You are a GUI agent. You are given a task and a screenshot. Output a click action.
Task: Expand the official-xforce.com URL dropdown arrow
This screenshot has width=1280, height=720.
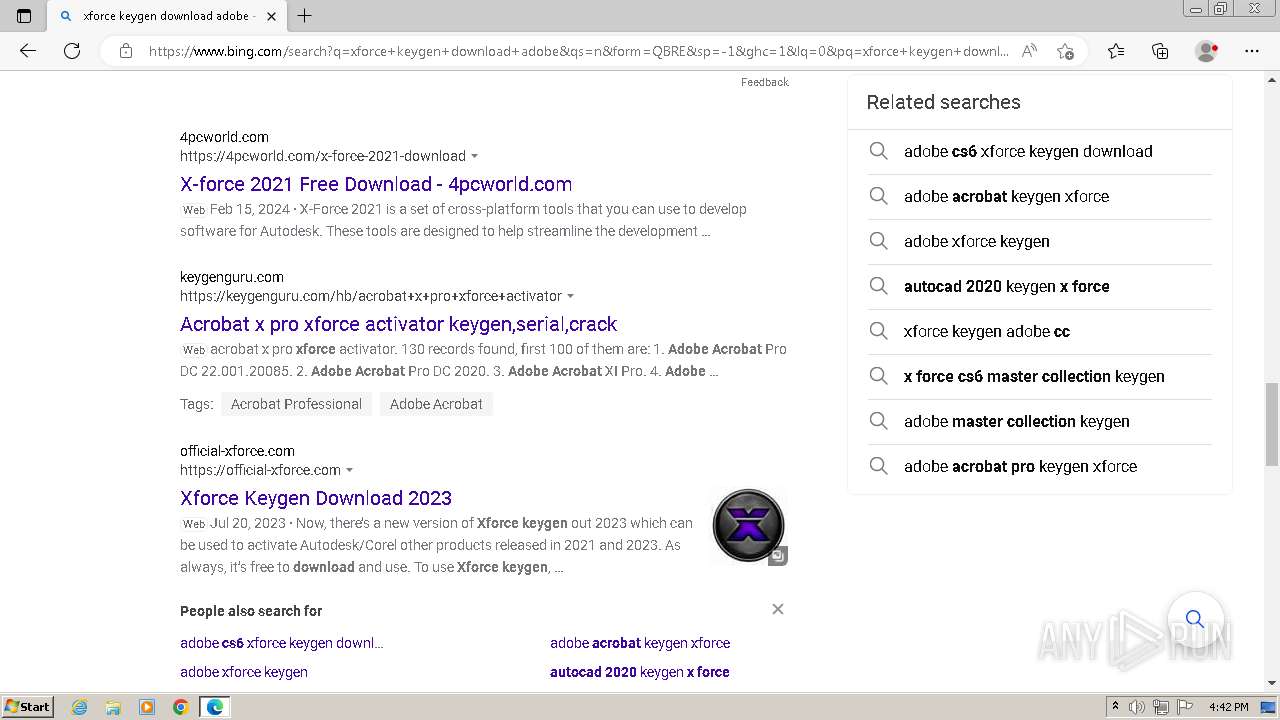349,470
